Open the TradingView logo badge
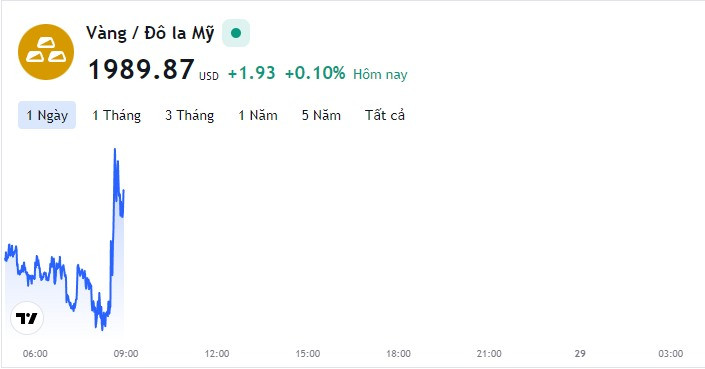 click(27, 318)
